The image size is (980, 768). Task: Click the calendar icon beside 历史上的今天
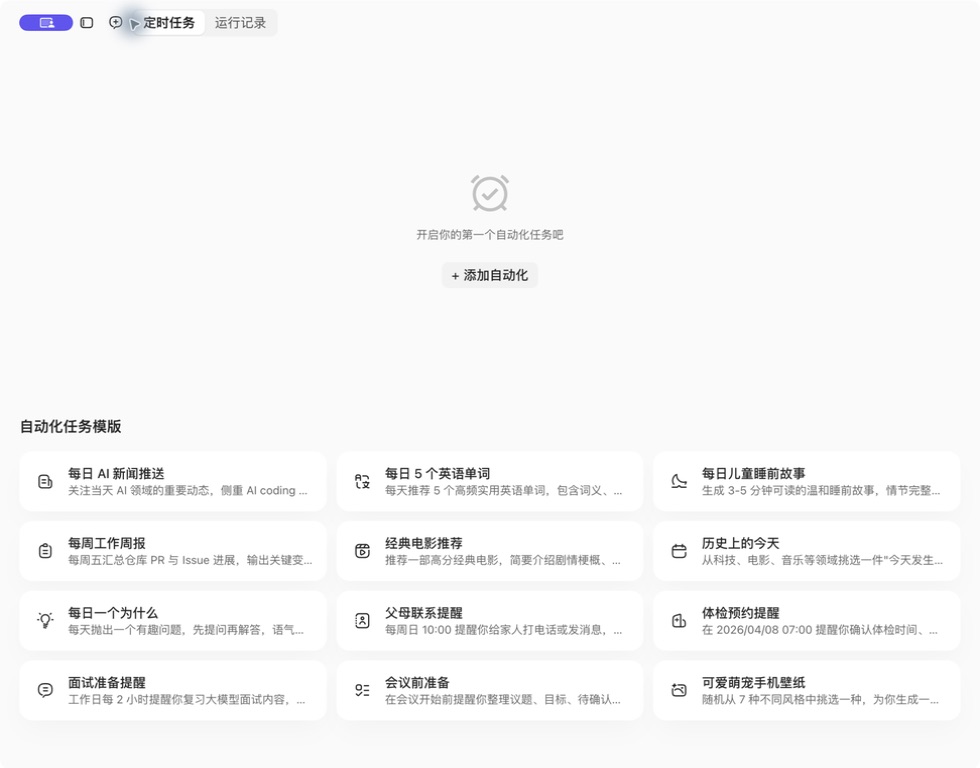(679, 551)
